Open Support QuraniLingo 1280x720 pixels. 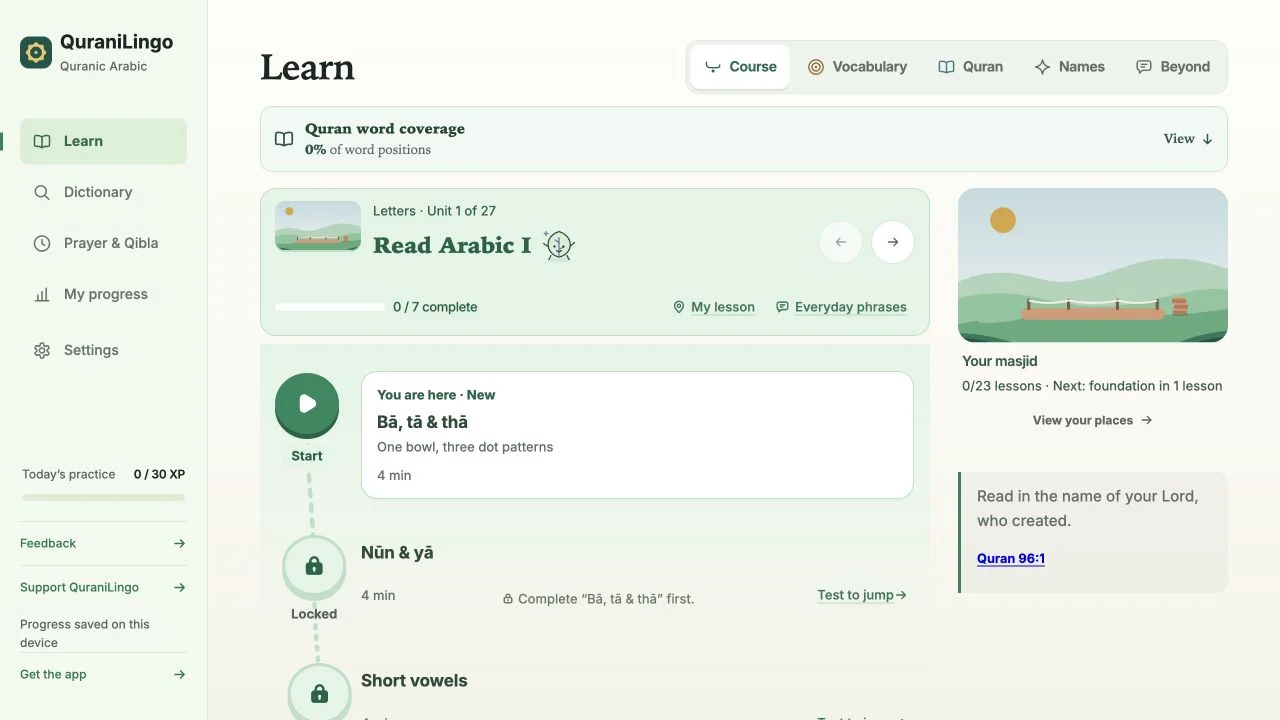pyautogui.click(x=103, y=587)
